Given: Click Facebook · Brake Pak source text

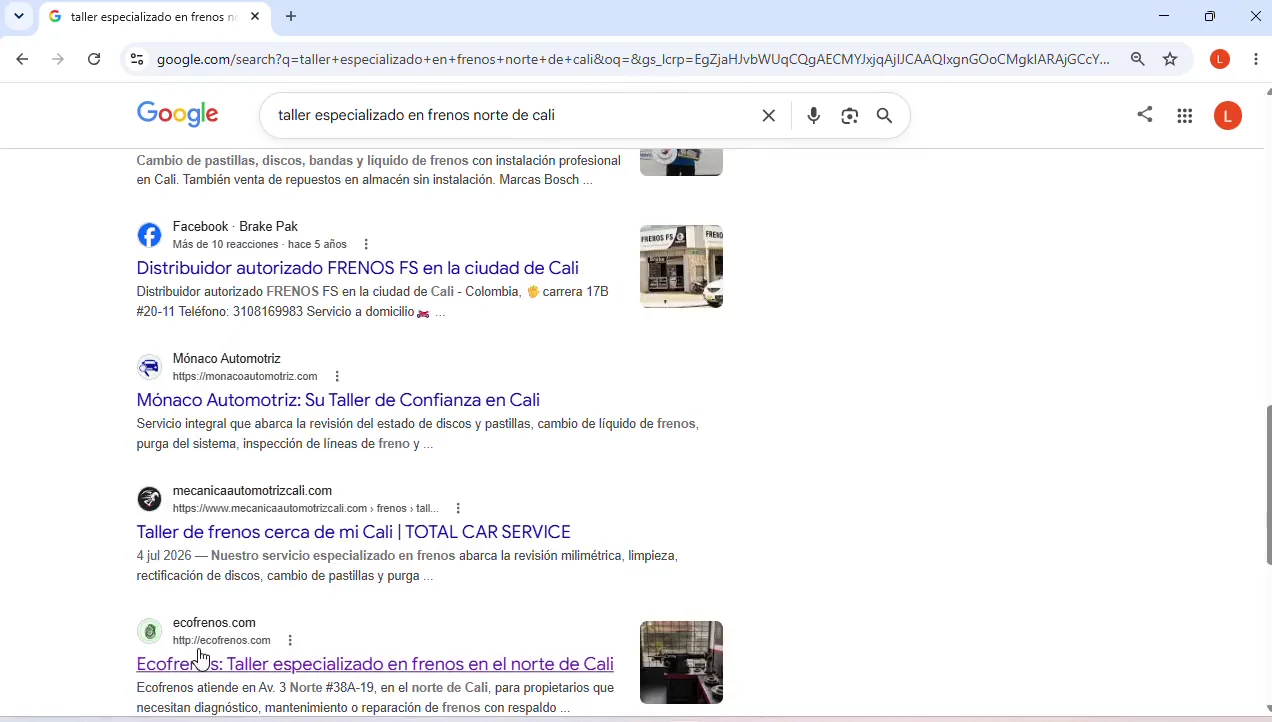Looking at the screenshot, I should 235,227.
